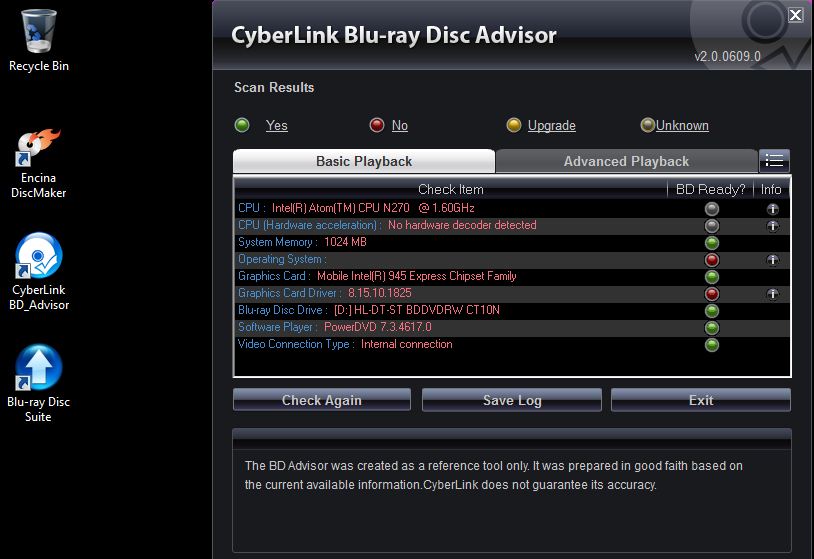Image resolution: width=814 pixels, height=559 pixels.
Task: Select driver version '8.15.10.1825' row
Action: 512,293
